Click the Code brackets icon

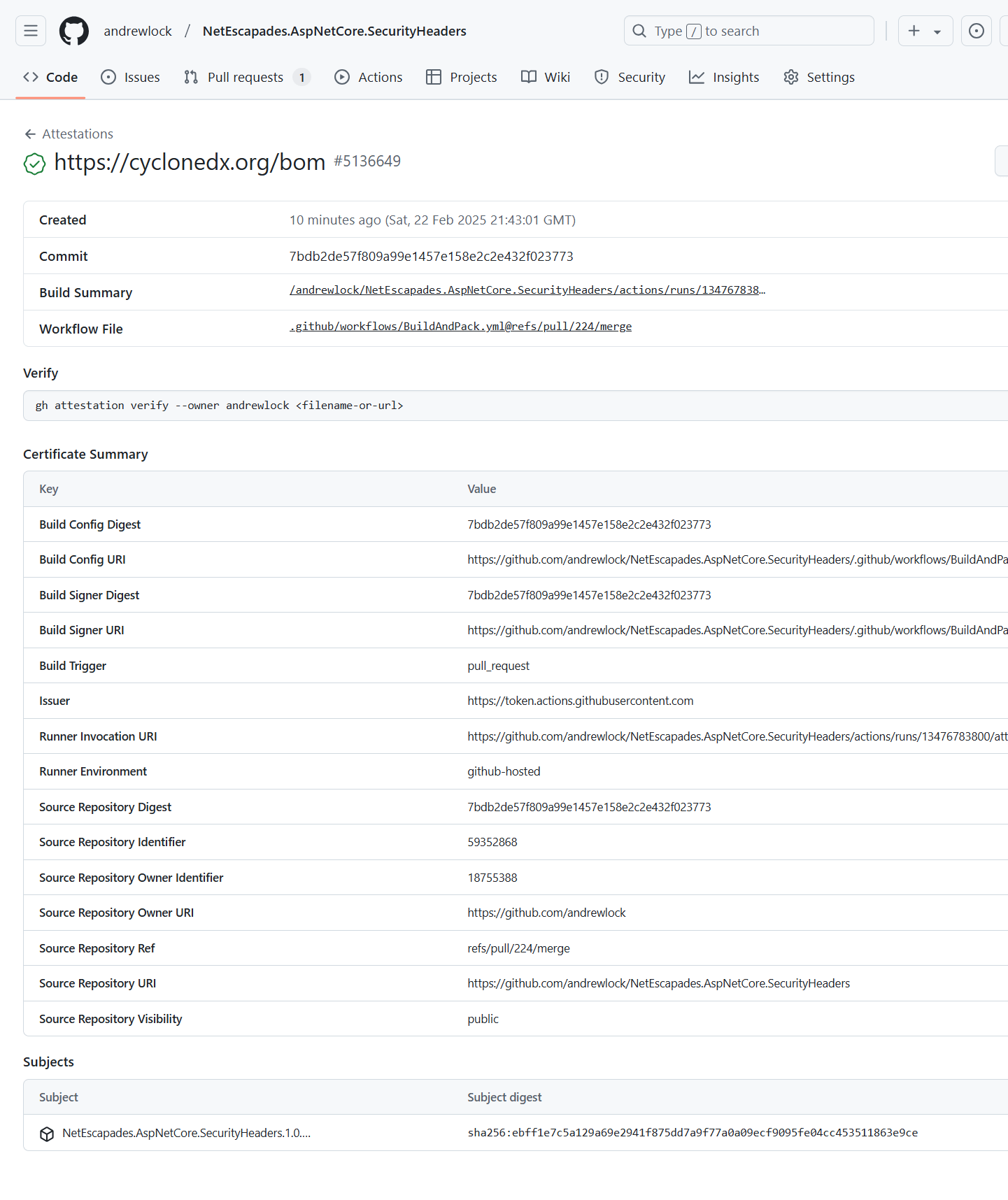(31, 77)
